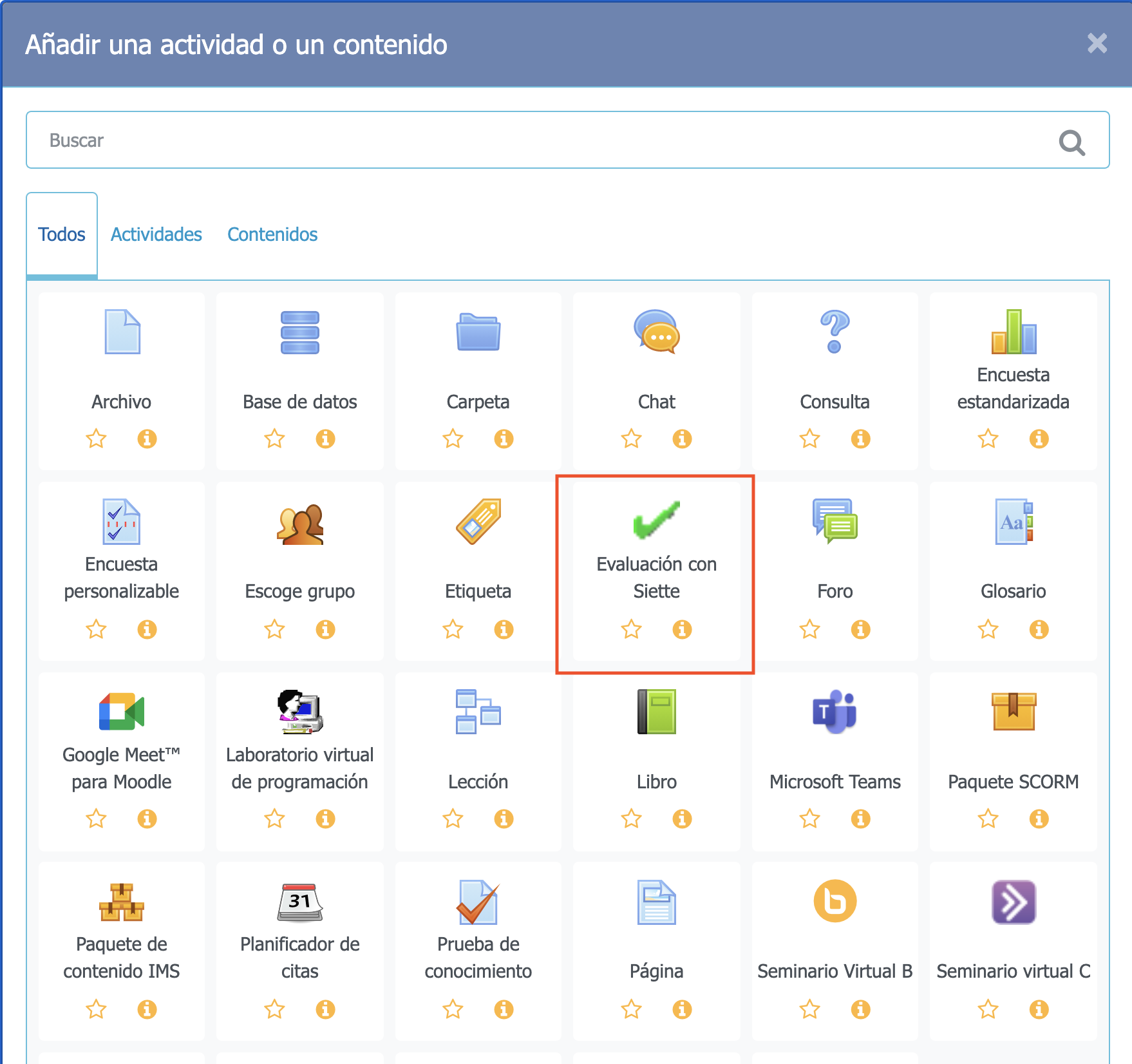Image resolution: width=1132 pixels, height=1064 pixels.
Task: Mark Libro as favorite with star
Action: coord(631,819)
